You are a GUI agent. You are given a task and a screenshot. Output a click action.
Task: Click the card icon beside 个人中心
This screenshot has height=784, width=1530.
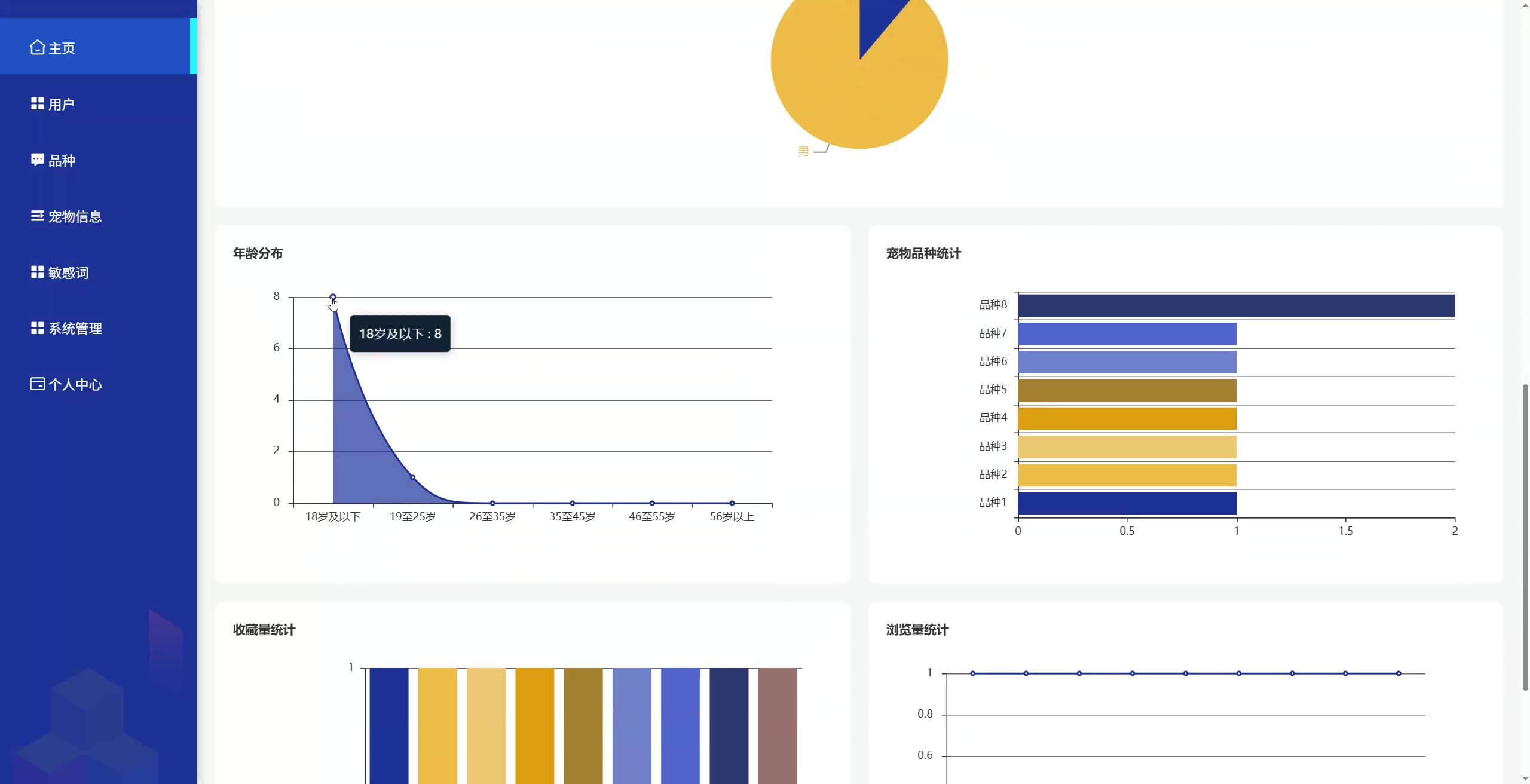(x=37, y=384)
